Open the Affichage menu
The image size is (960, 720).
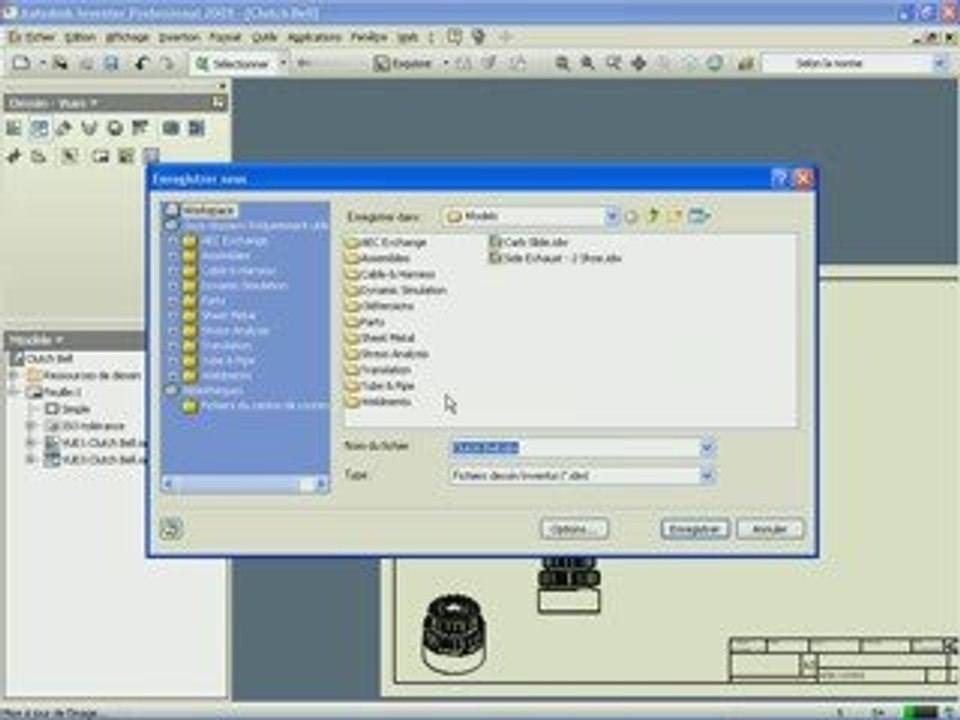(x=127, y=37)
